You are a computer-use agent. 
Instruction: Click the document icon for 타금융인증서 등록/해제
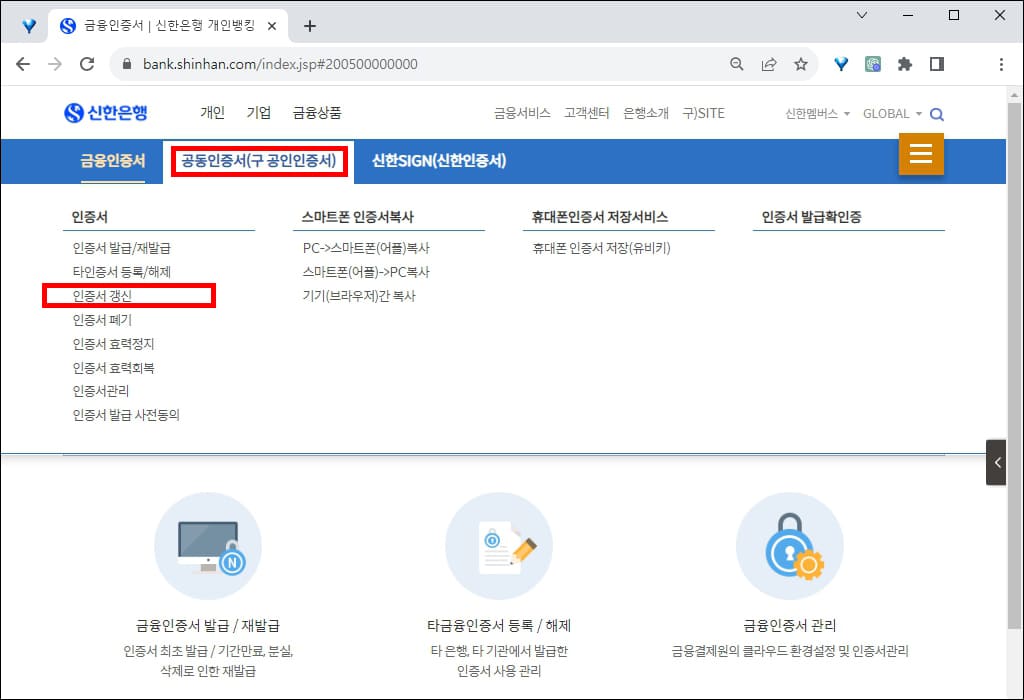(x=500, y=545)
